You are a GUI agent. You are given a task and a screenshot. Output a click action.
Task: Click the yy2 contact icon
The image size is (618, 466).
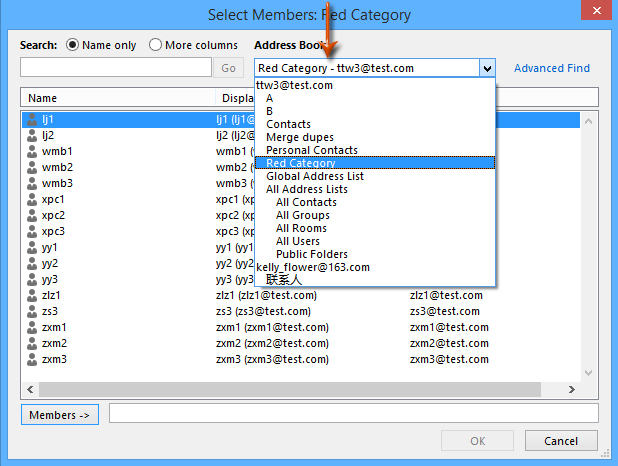(32, 264)
